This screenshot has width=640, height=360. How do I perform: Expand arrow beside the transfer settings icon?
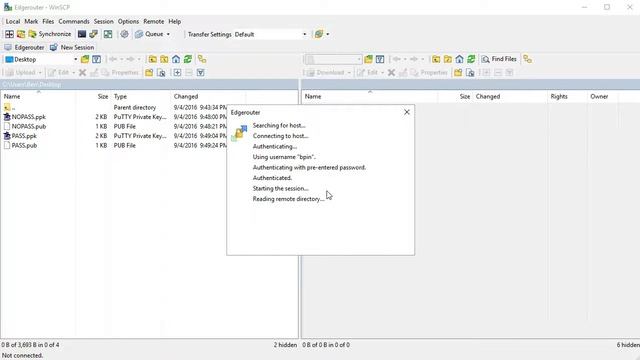(327, 34)
